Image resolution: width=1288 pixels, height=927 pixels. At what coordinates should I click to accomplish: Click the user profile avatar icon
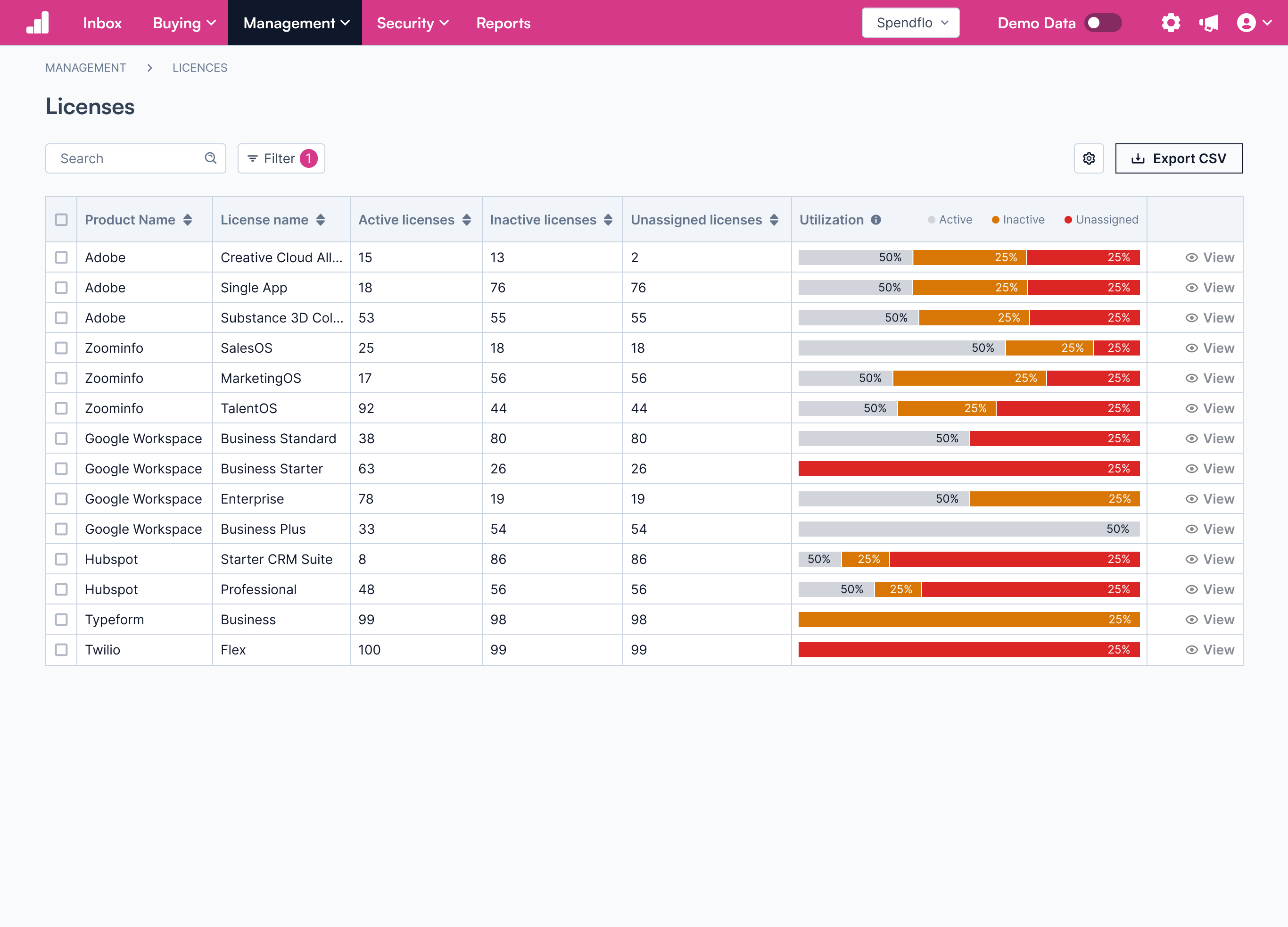(1246, 23)
